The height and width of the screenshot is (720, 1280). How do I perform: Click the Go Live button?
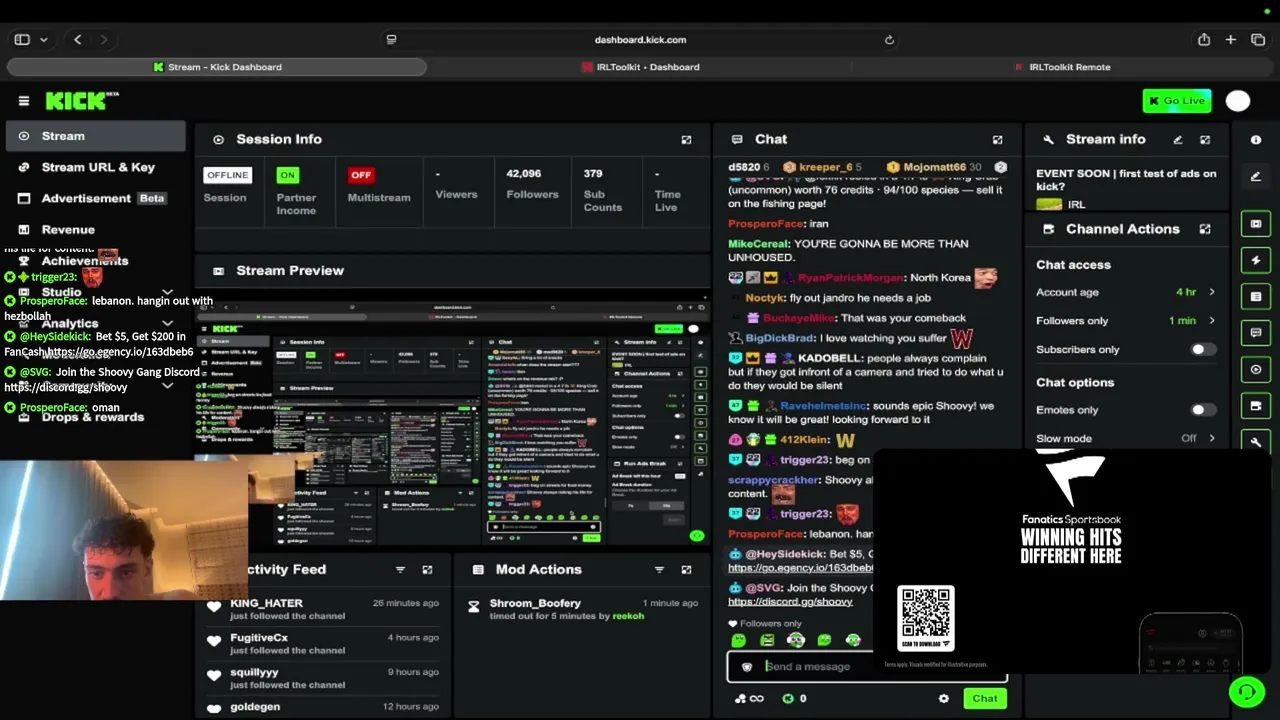[x=1177, y=101]
